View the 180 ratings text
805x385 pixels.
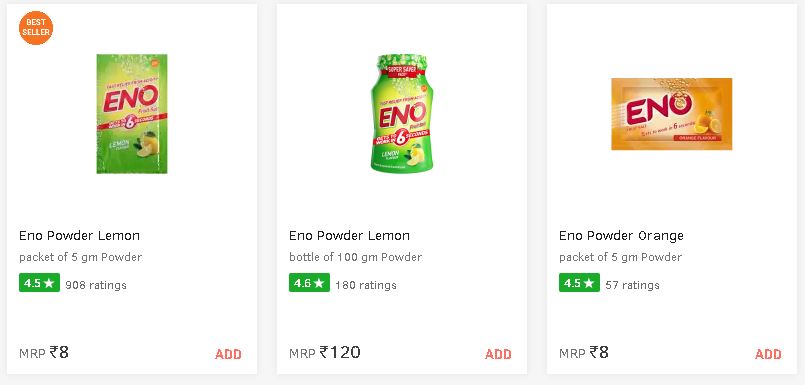click(366, 285)
